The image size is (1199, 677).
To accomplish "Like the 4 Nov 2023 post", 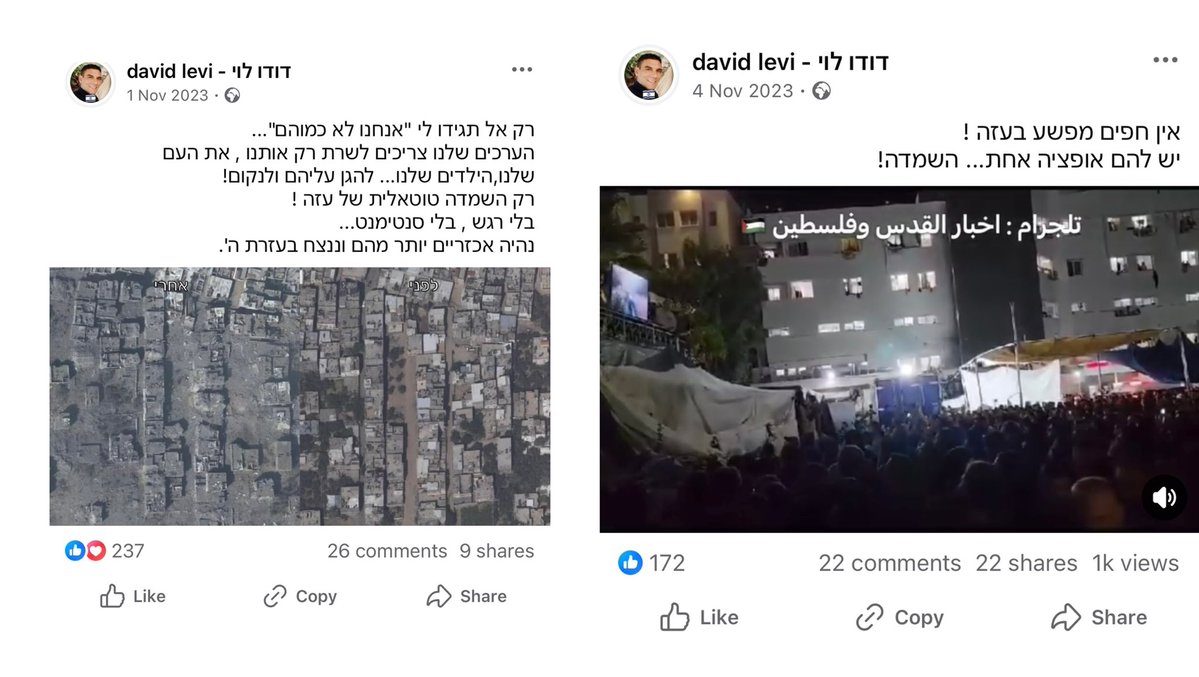I will pyautogui.click(x=699, y=617).
